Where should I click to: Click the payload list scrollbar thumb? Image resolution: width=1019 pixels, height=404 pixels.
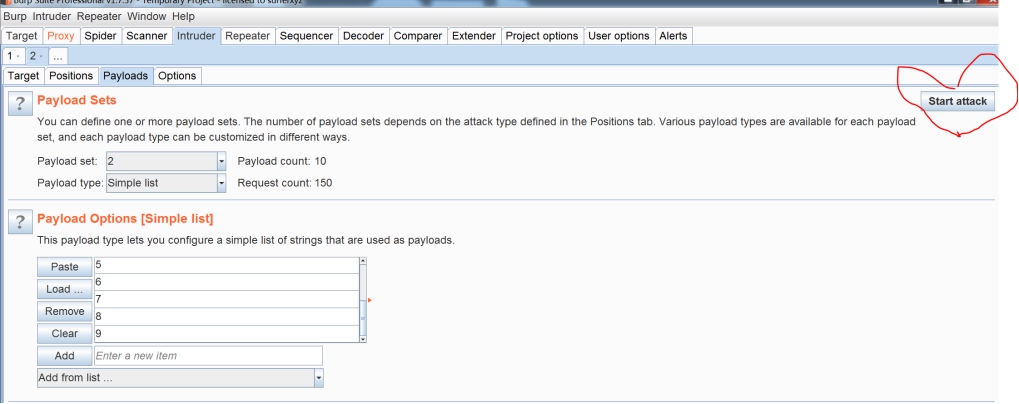pos(363,318)
